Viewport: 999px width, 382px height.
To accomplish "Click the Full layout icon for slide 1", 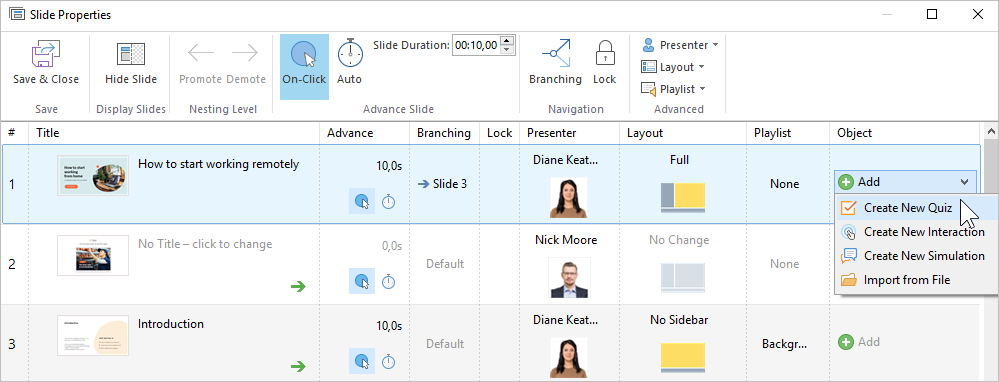I will [x=683, y=198].
